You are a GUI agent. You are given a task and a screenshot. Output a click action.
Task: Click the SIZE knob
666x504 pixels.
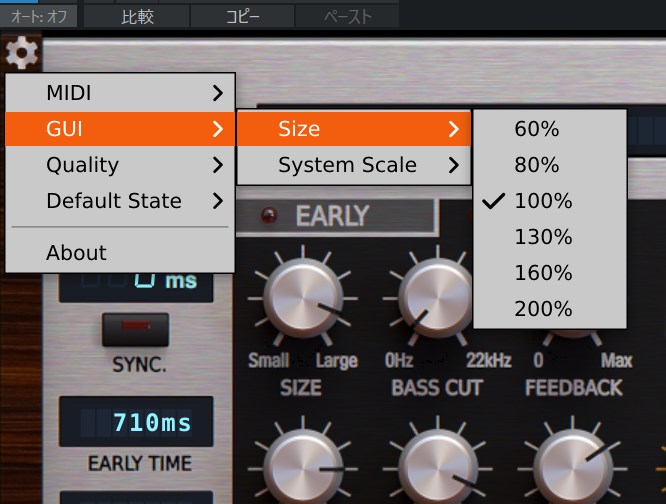coord(301,301)
